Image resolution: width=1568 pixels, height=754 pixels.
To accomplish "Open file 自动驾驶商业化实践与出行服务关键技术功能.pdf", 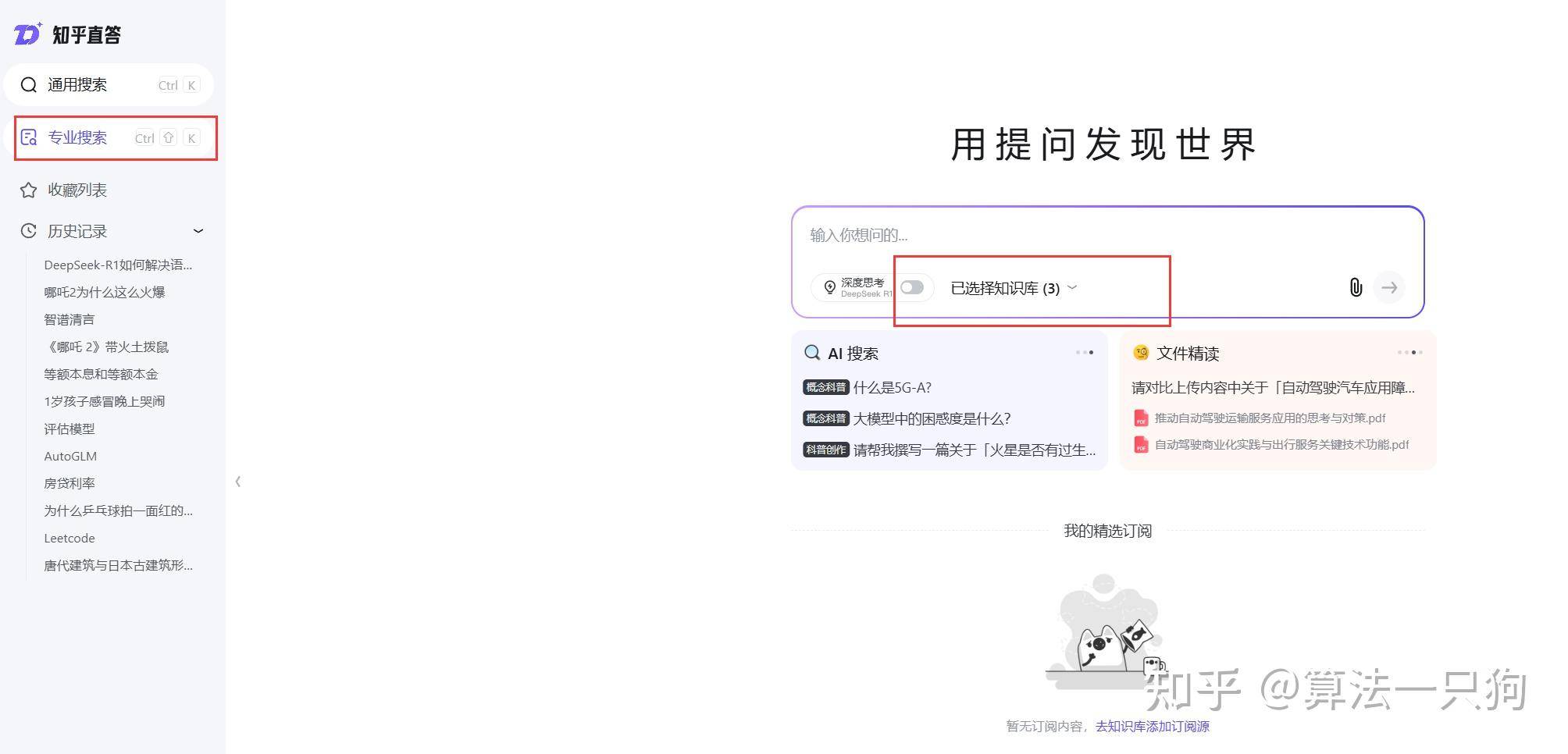I will point(1281,444).
